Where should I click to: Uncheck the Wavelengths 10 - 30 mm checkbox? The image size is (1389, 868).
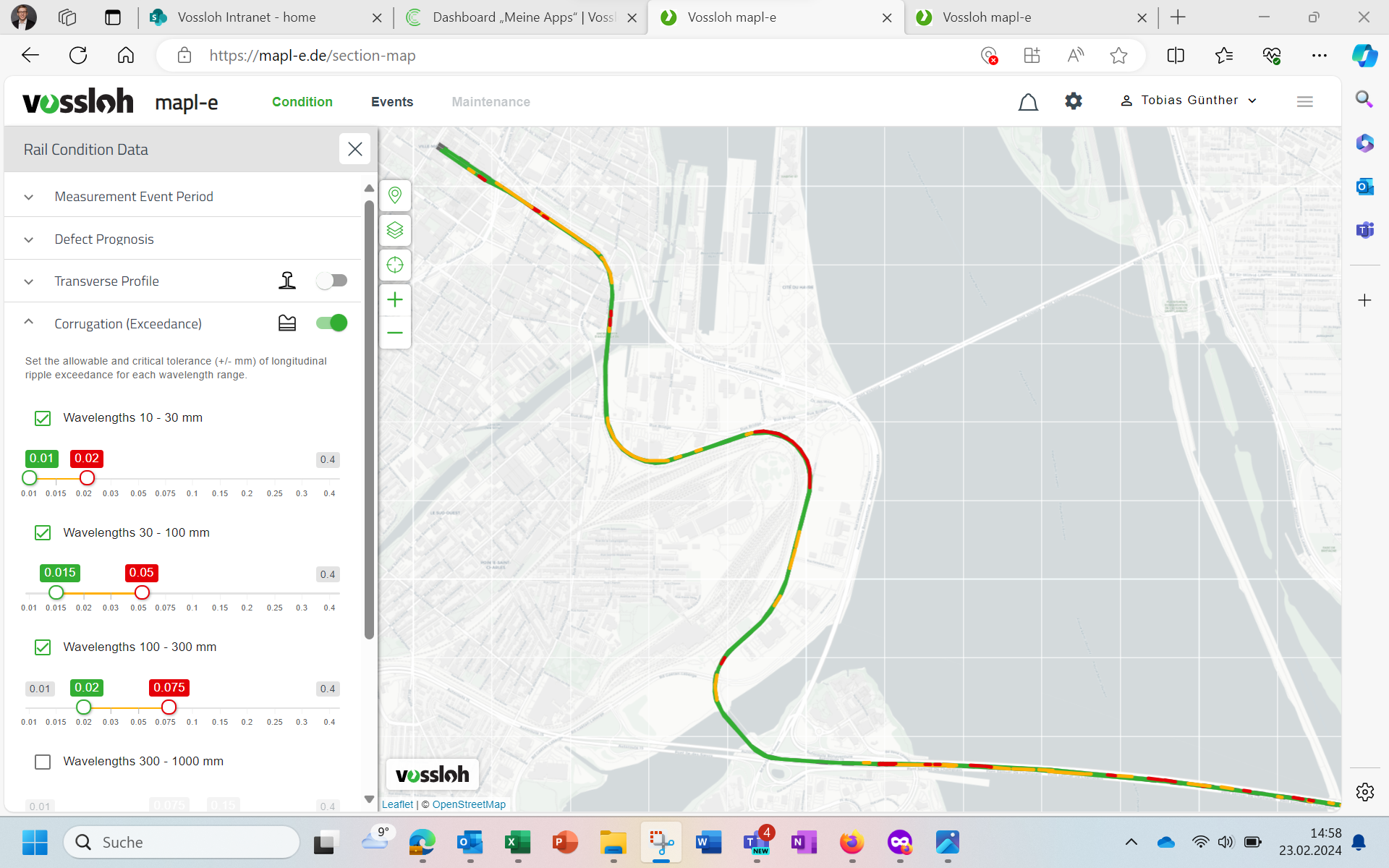click(x=43, y=418)
